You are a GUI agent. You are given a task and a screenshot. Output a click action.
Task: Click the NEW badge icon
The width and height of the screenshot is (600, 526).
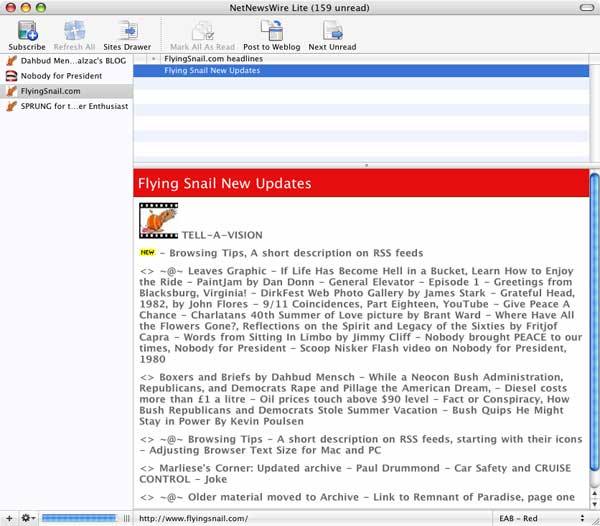click(147, 252)
